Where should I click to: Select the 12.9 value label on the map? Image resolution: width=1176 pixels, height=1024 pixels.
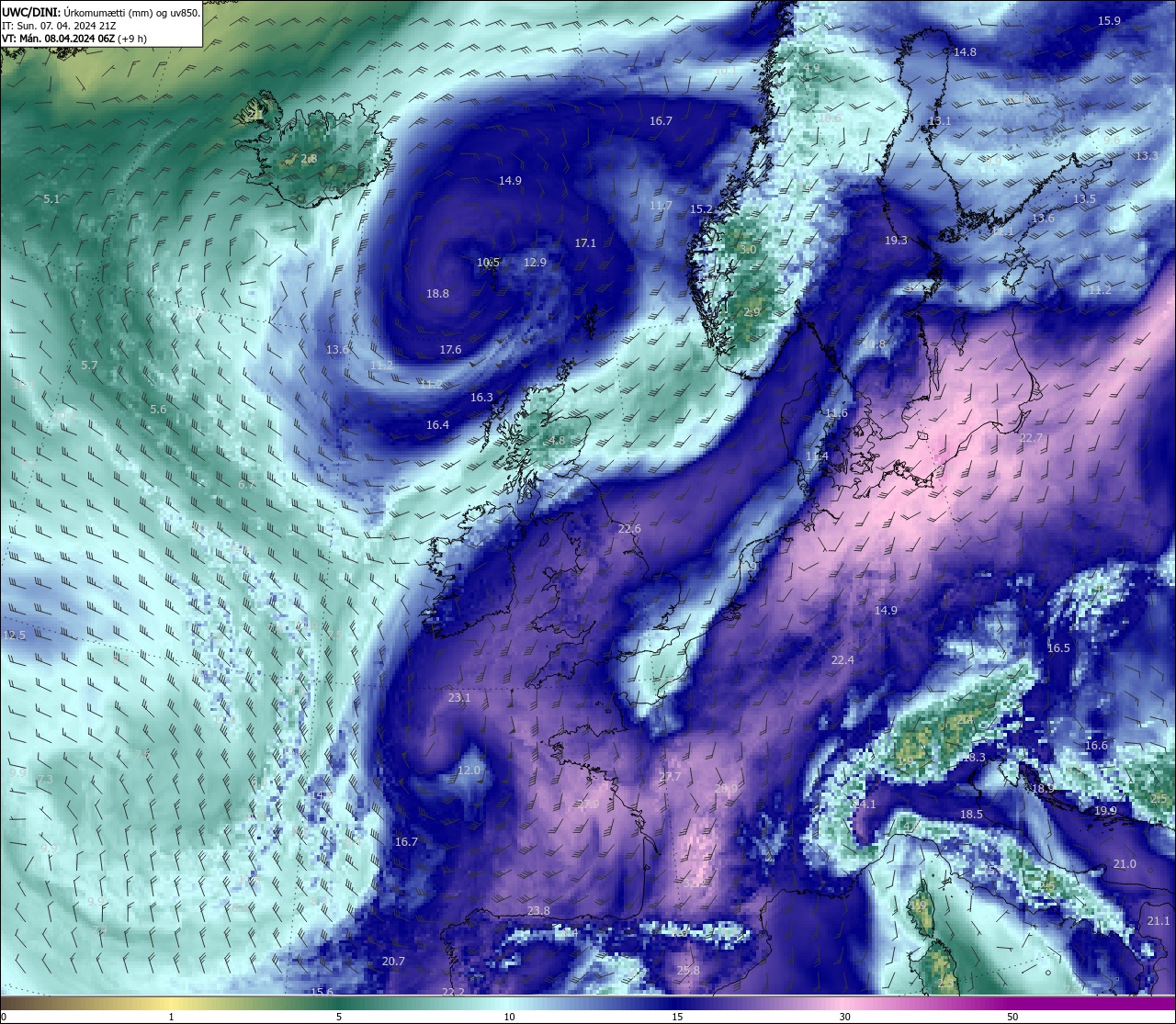(x=535, y=263)
